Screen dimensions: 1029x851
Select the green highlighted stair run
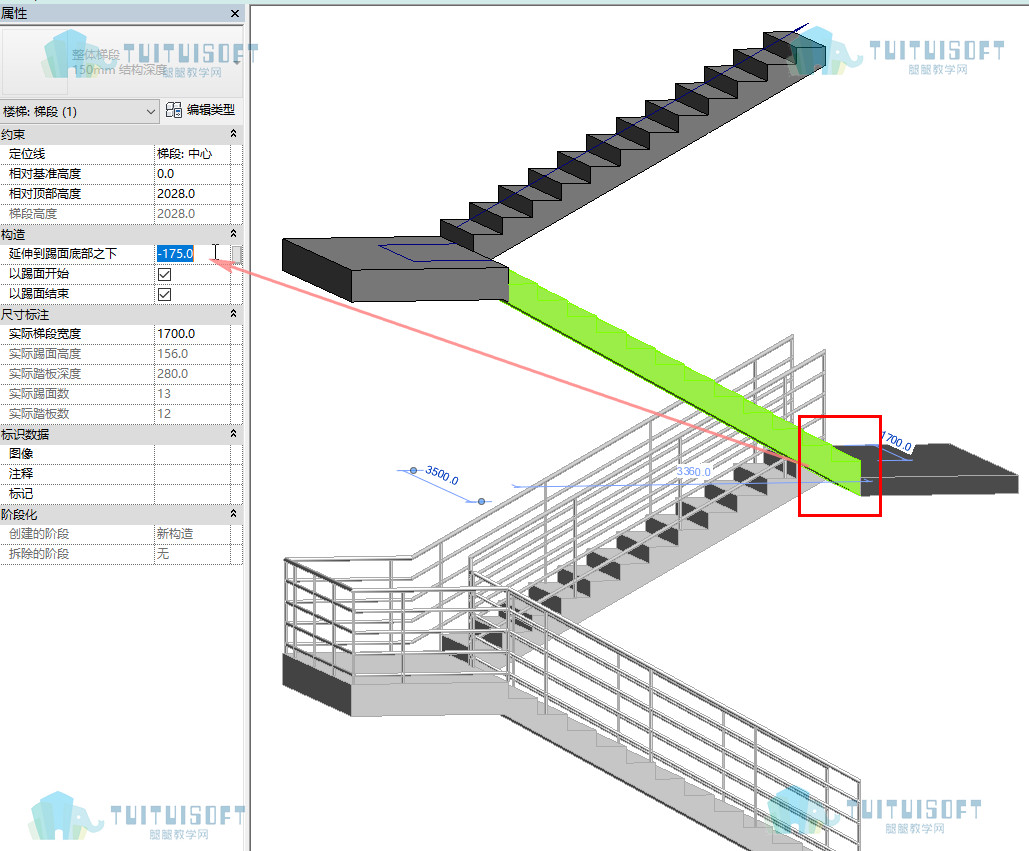682,381
